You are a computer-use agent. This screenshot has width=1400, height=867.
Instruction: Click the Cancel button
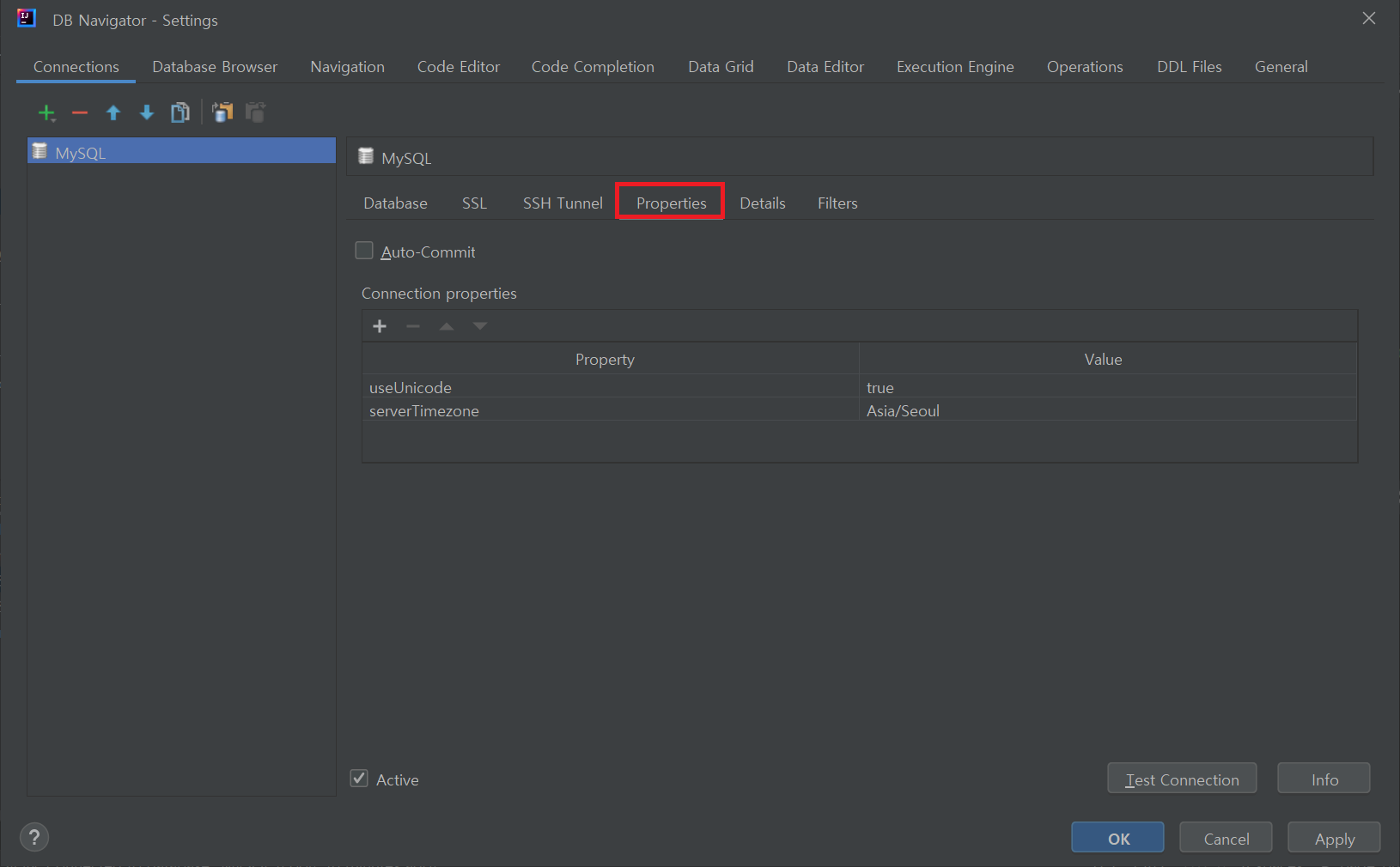pyautogui.click(x=1226, y=838)
